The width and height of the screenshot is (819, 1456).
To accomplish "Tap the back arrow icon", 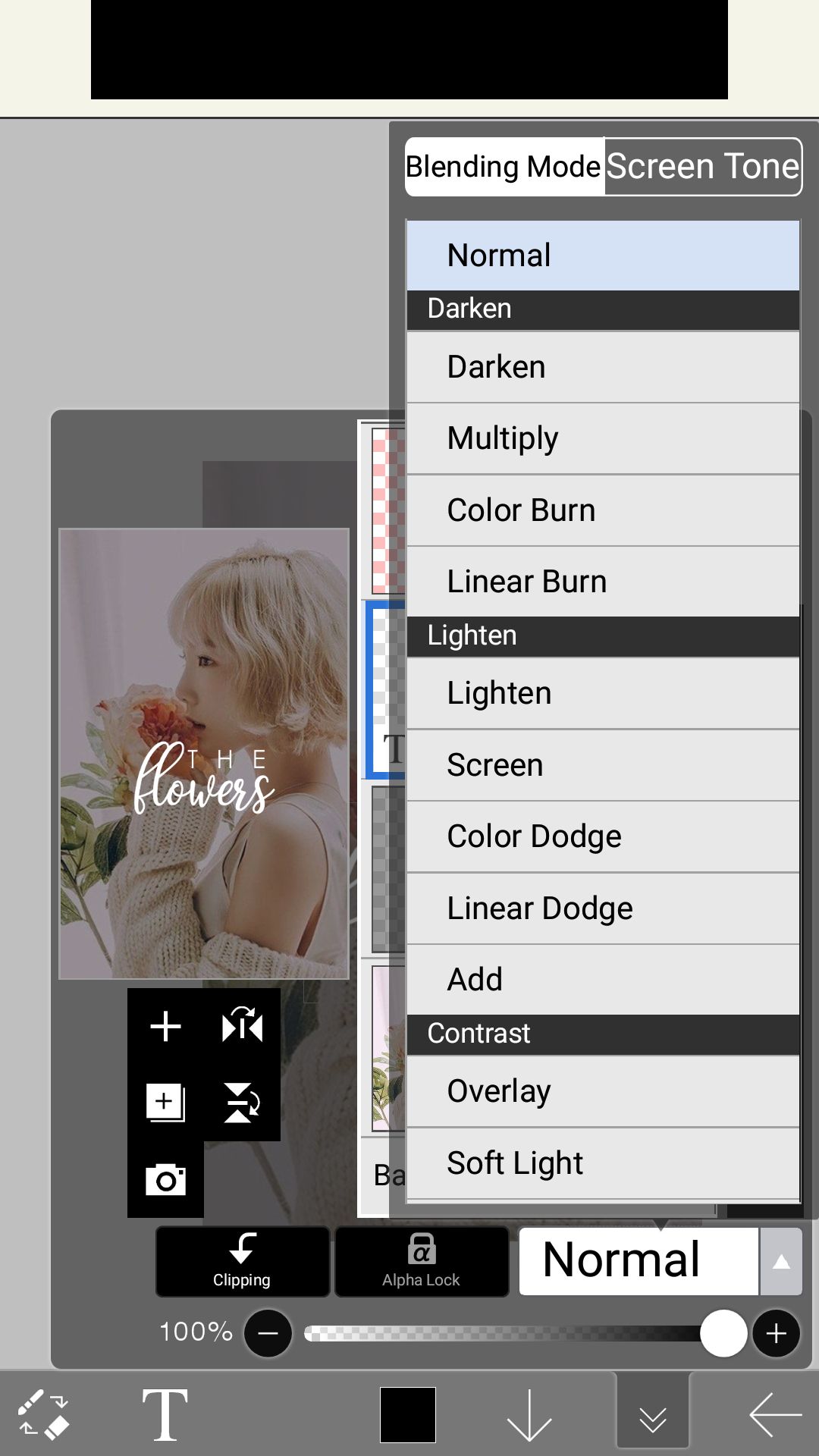I will click(775, 1415).
